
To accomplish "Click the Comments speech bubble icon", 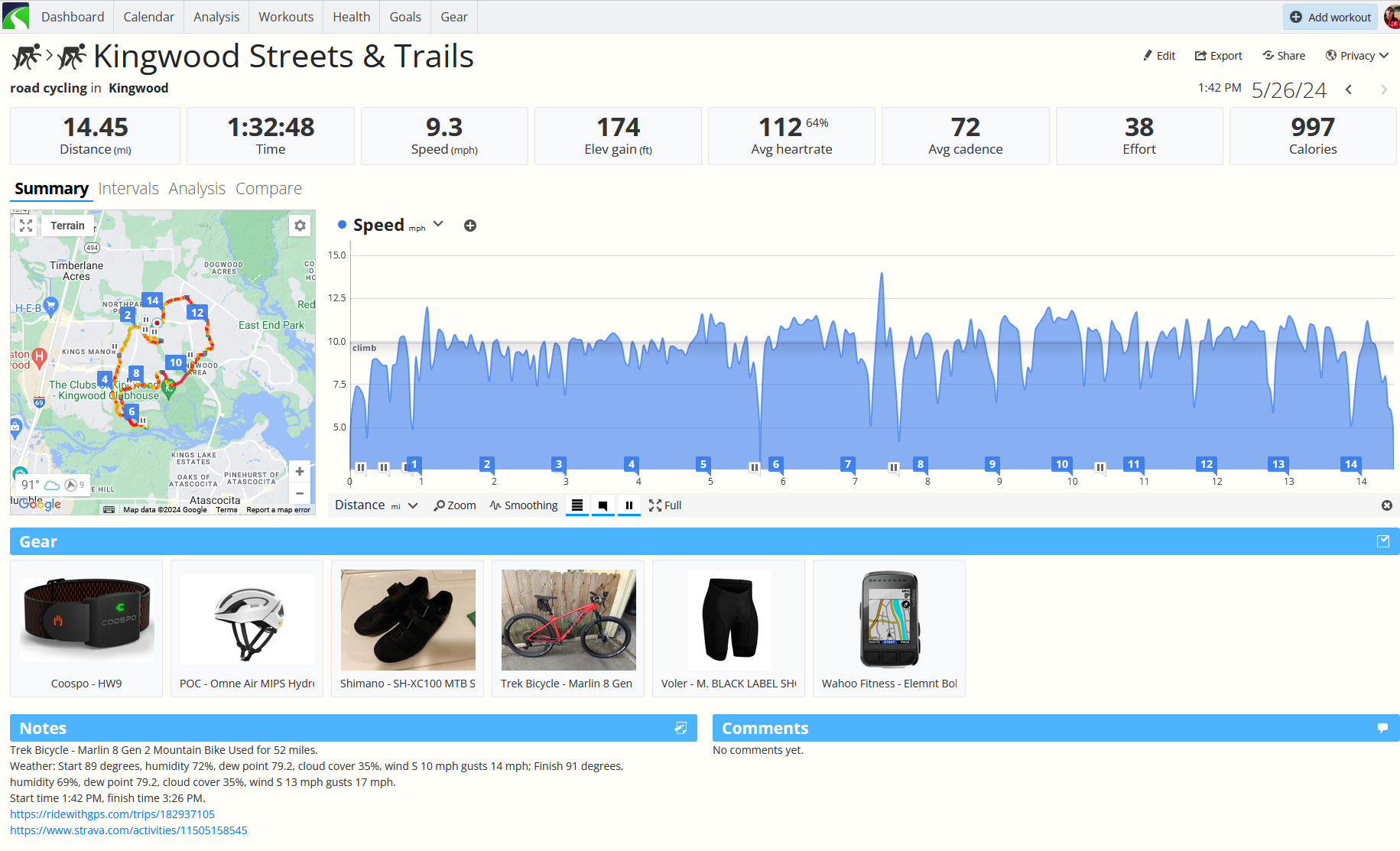I will coord(1382,728).
